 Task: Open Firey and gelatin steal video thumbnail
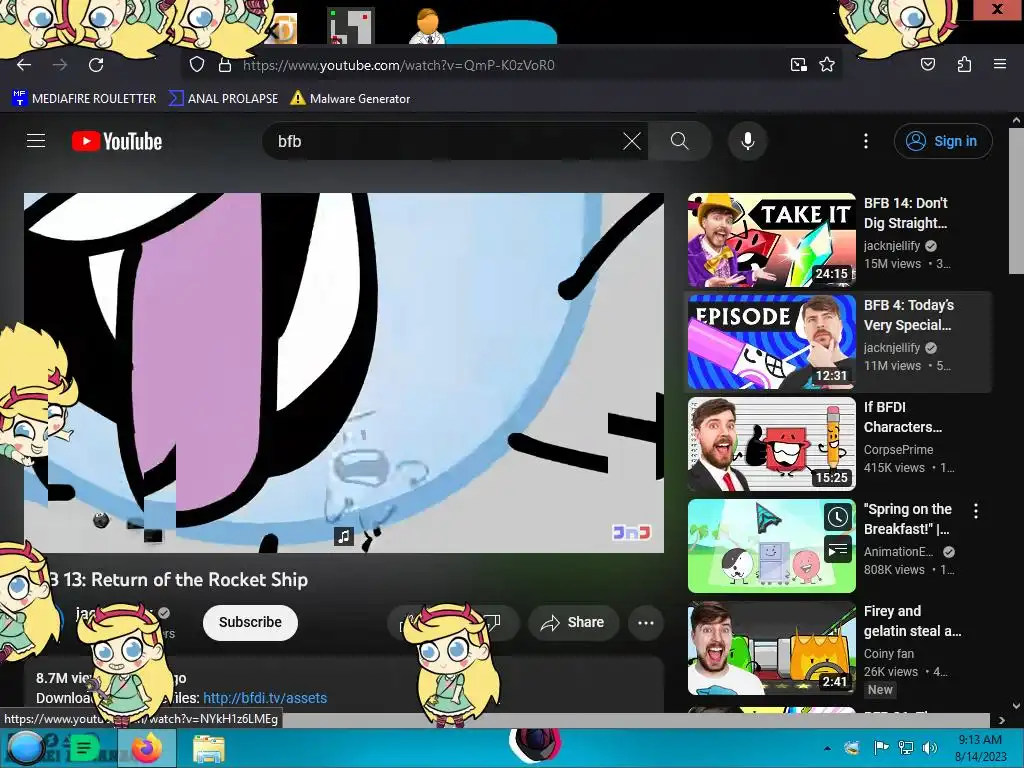point(772,648)
